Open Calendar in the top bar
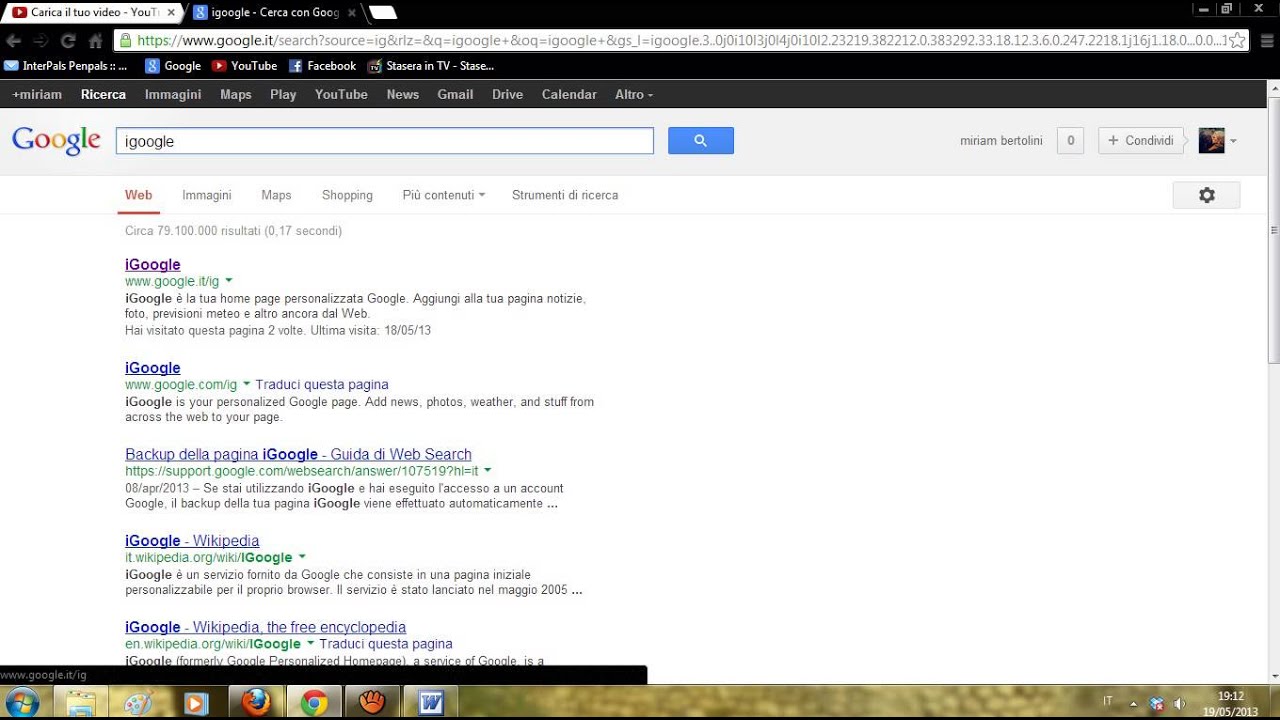 click(569, 94)
